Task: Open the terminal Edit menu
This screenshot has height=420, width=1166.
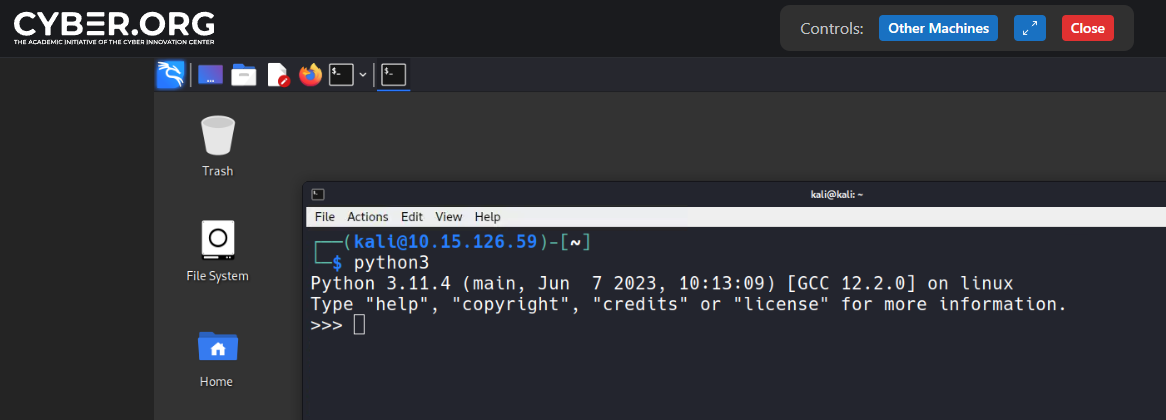Action: [412, 217]
